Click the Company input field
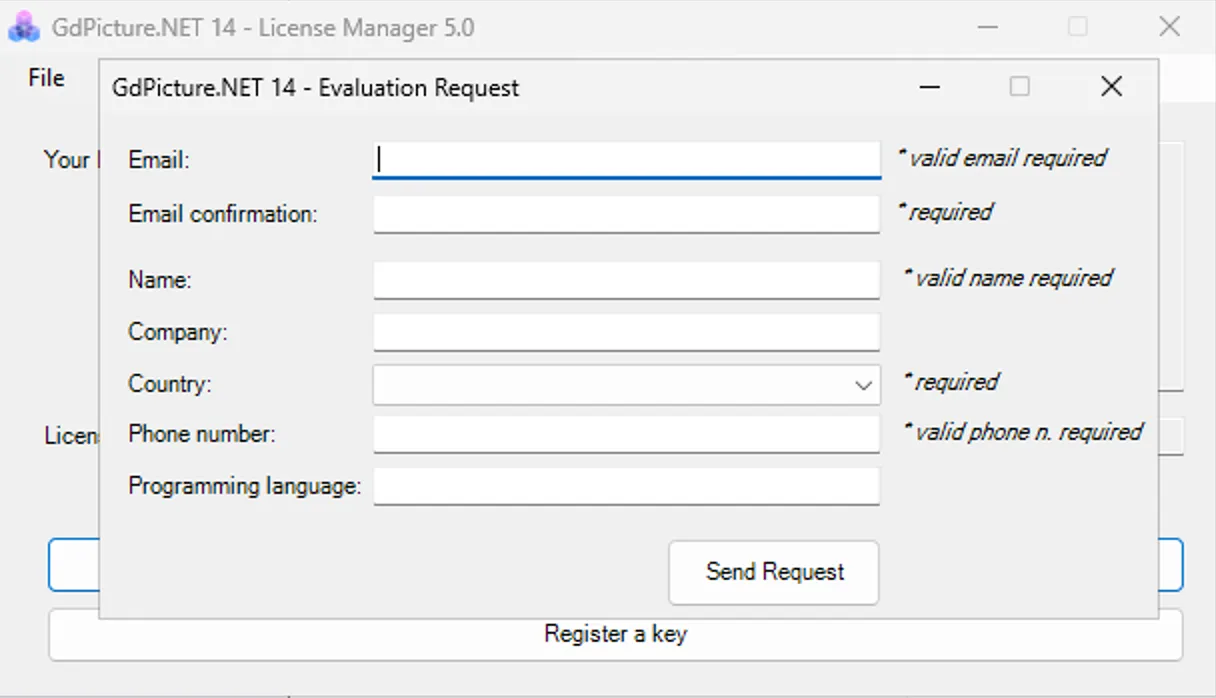 [625, 332]
